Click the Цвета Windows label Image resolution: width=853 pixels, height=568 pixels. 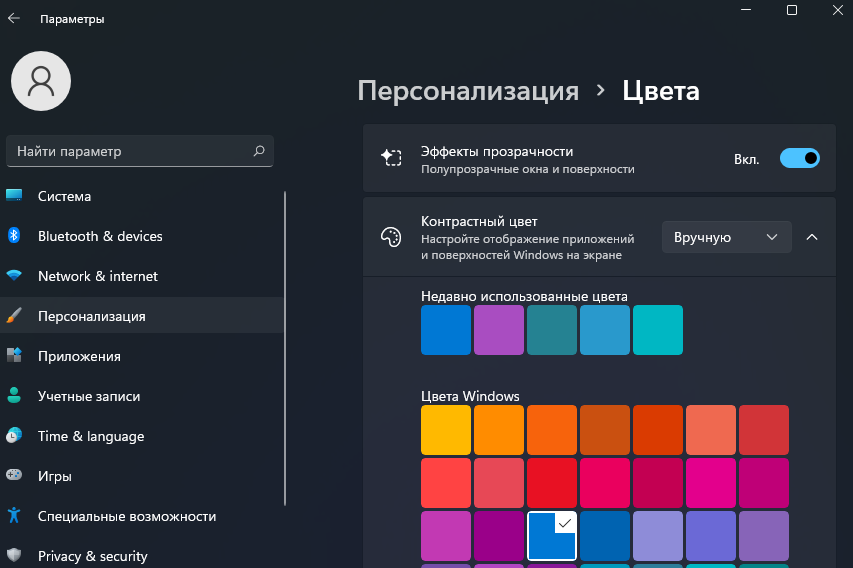coord(470,396)
